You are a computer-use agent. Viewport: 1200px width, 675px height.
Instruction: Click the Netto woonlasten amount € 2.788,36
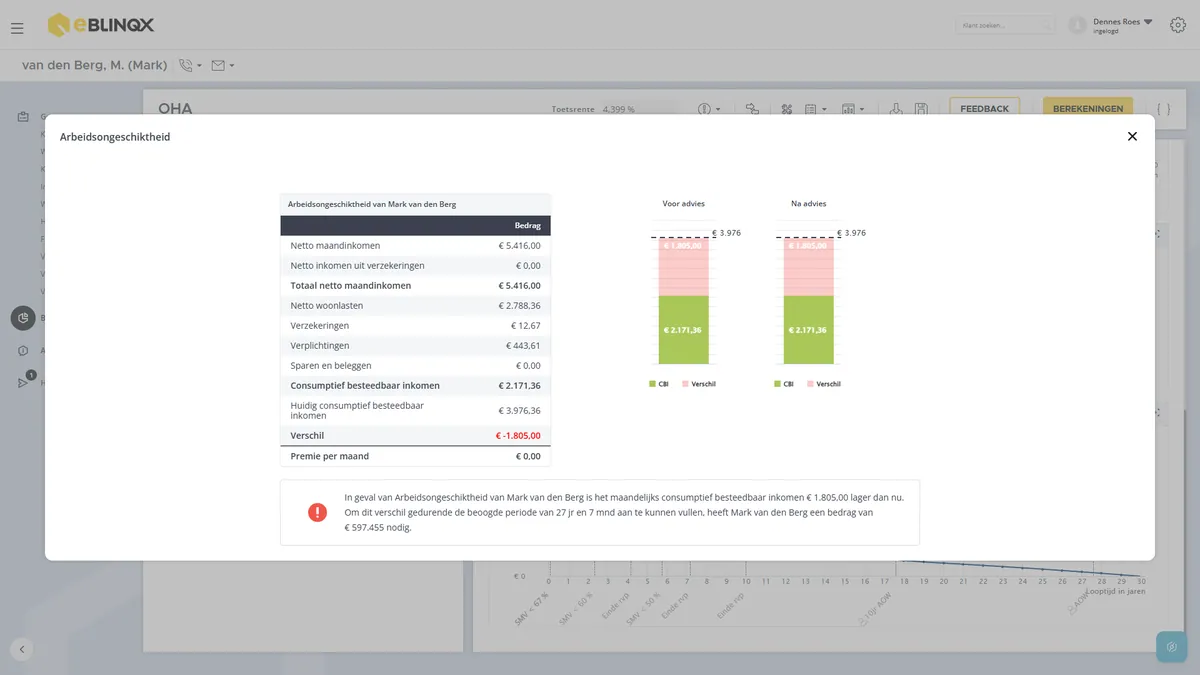tap(520, 306)
